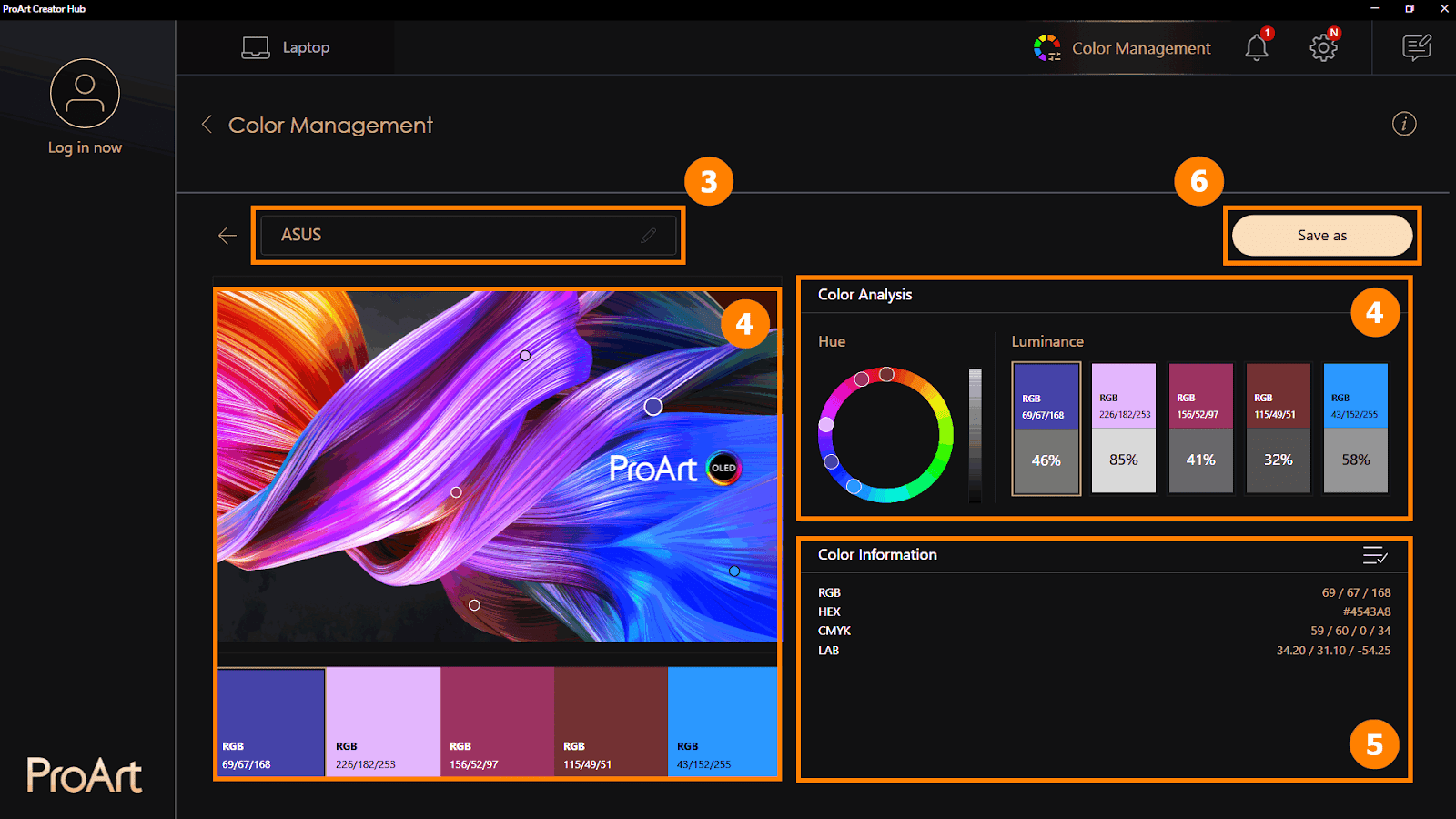Click the Save as button
Viewport: 1456px width, 819px height.
(1322, 236)
